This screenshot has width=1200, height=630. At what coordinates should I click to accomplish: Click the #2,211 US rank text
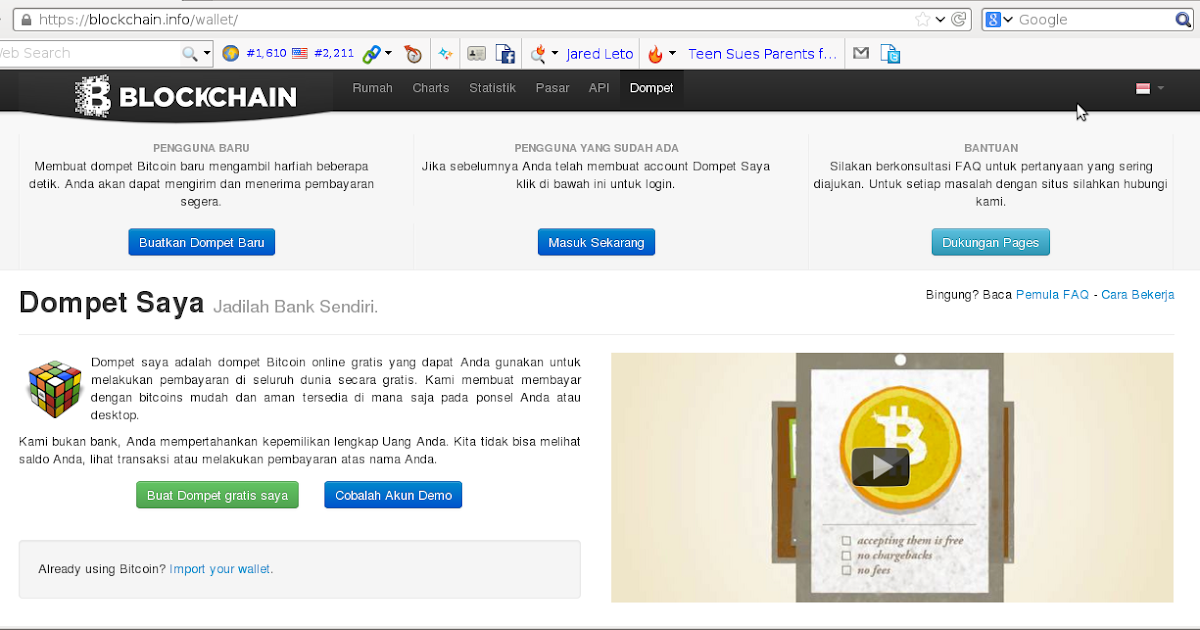334,53
